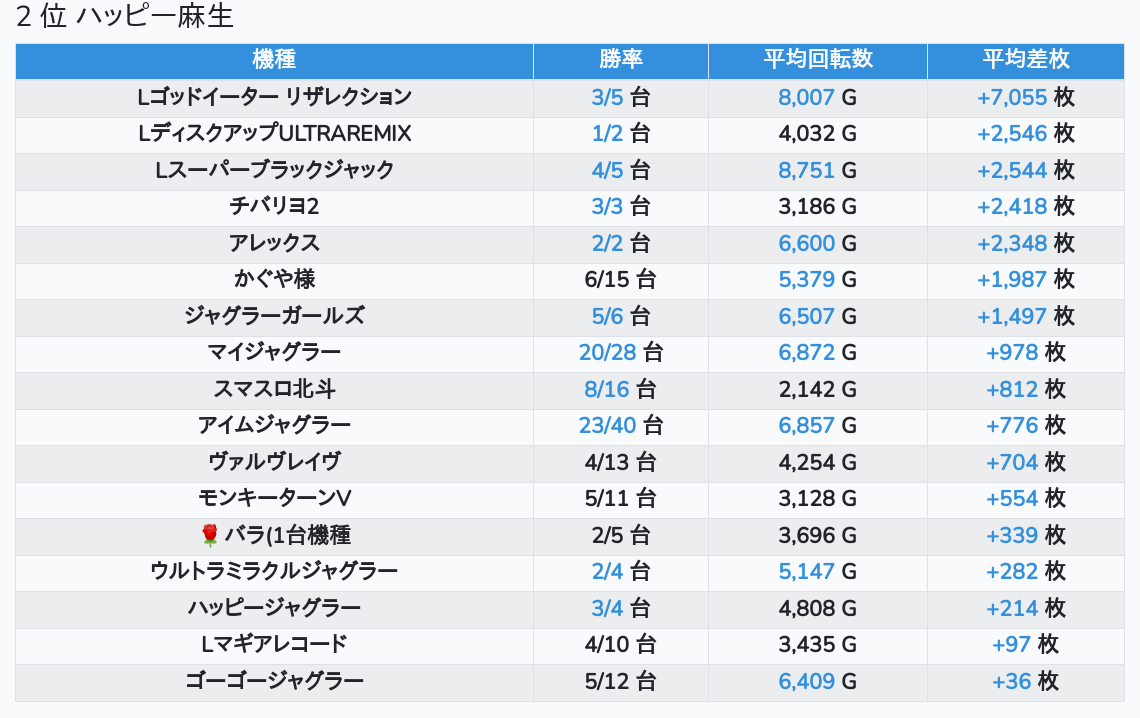The image size is (1140, 718).
Task: Click the 平均差枚 column header
Action: pyautogui.click(x=1025, y=60)
